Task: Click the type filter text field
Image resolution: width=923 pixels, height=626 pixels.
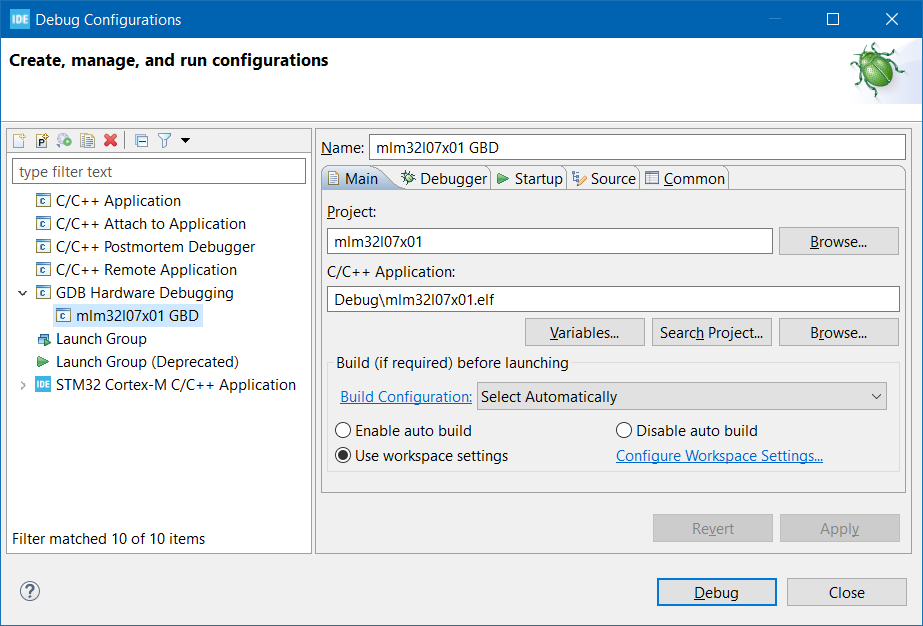Action: tap(159, 172)
